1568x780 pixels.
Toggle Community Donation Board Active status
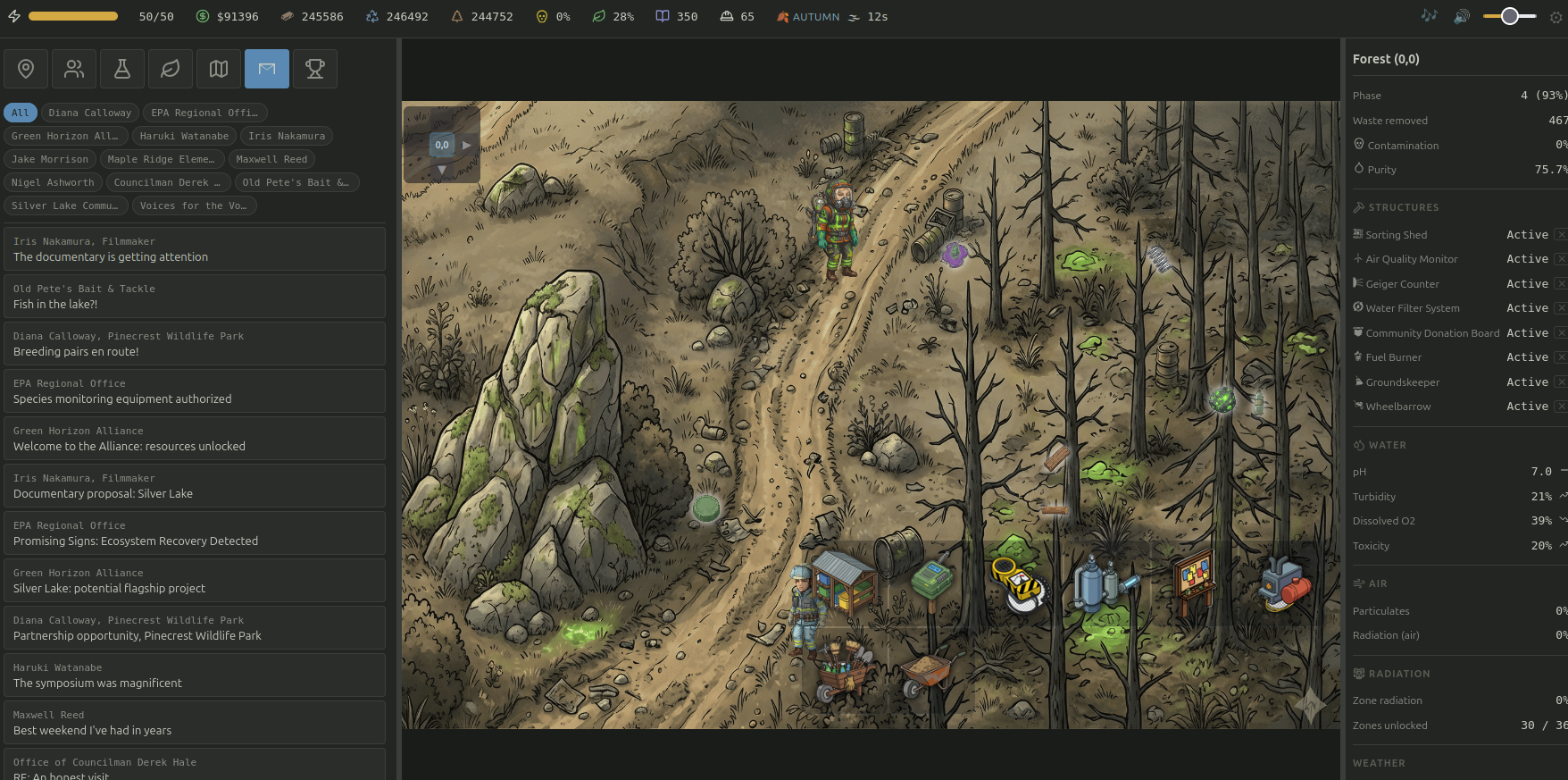(x=1527, y=333)
